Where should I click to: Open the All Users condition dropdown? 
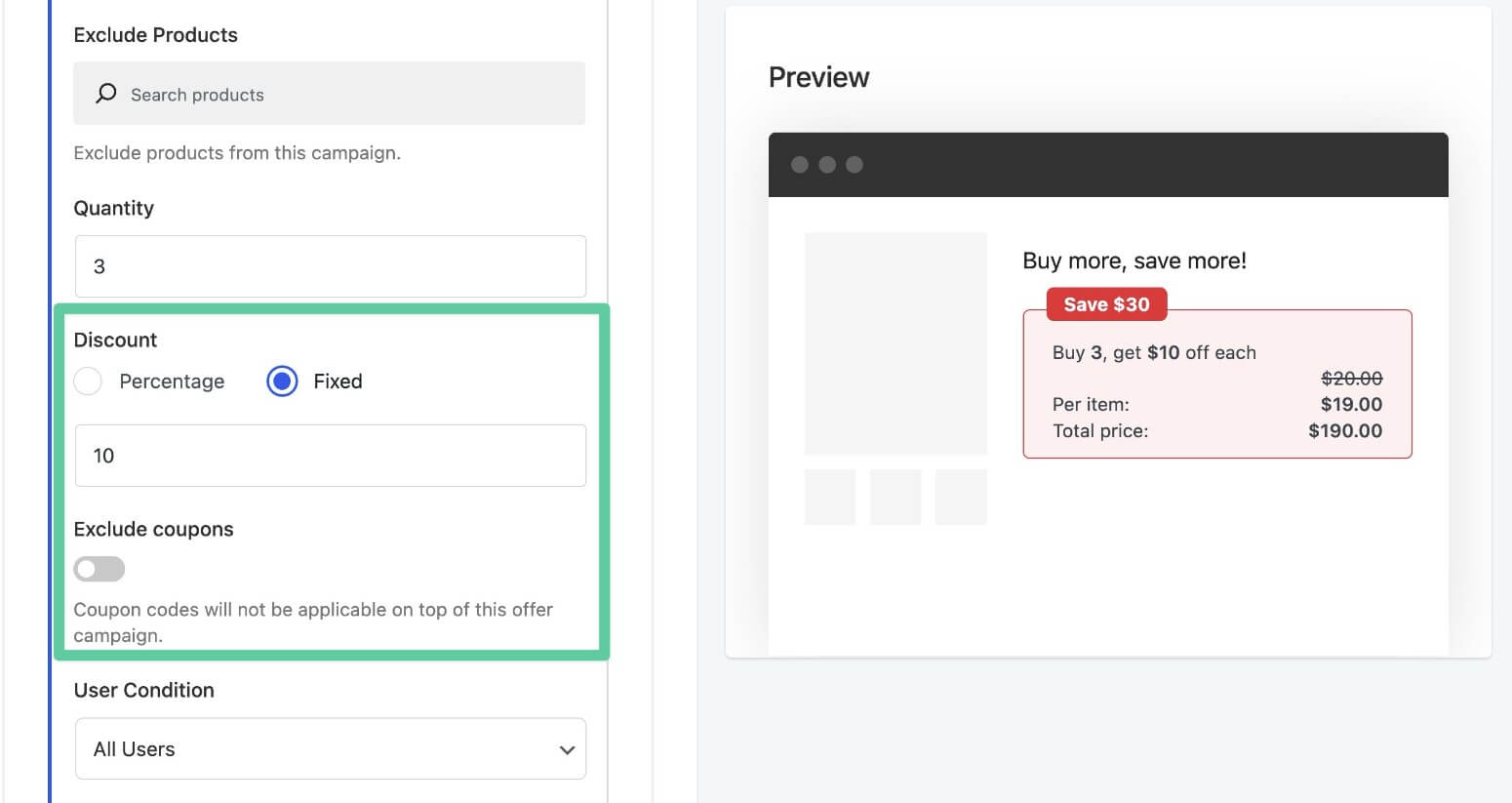[331, 749]
